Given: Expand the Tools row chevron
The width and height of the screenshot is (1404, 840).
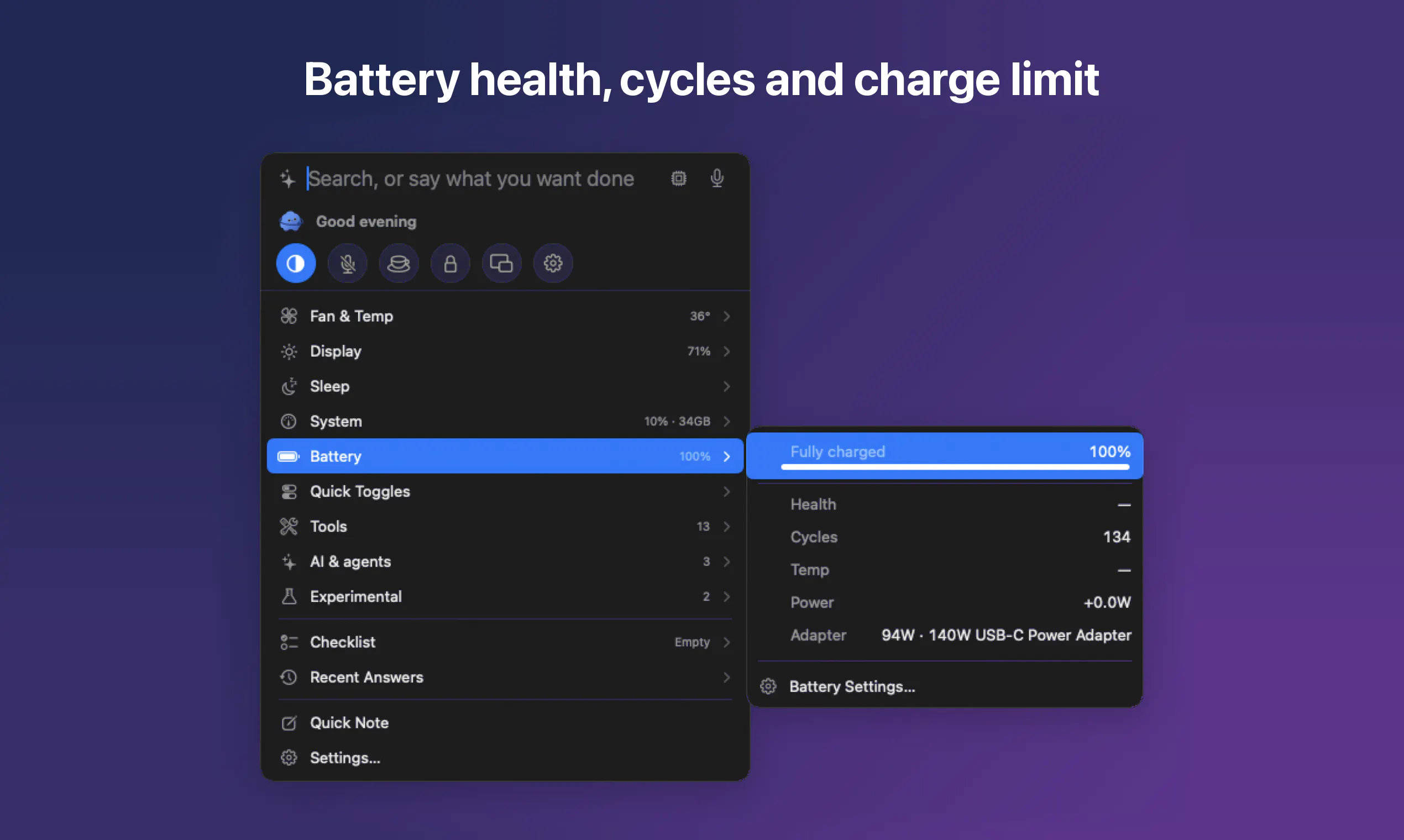Looking at the screenshot, I should [x=727, y=527].
